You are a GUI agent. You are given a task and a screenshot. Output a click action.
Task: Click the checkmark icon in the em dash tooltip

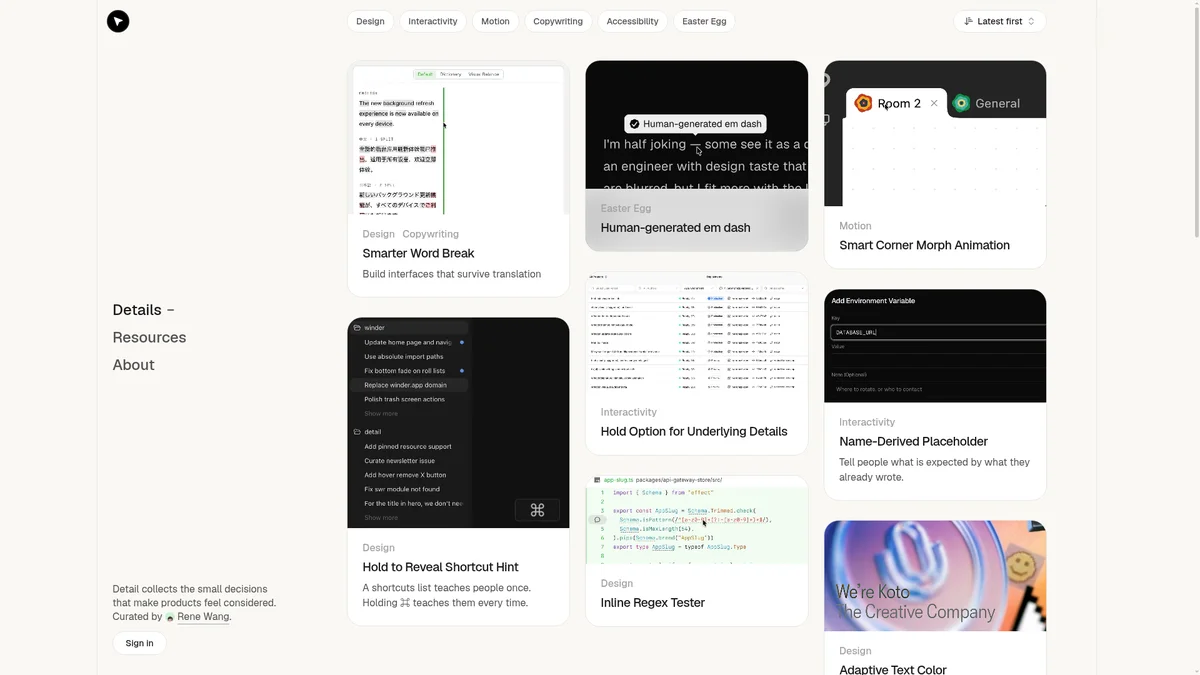pos(634,124)
